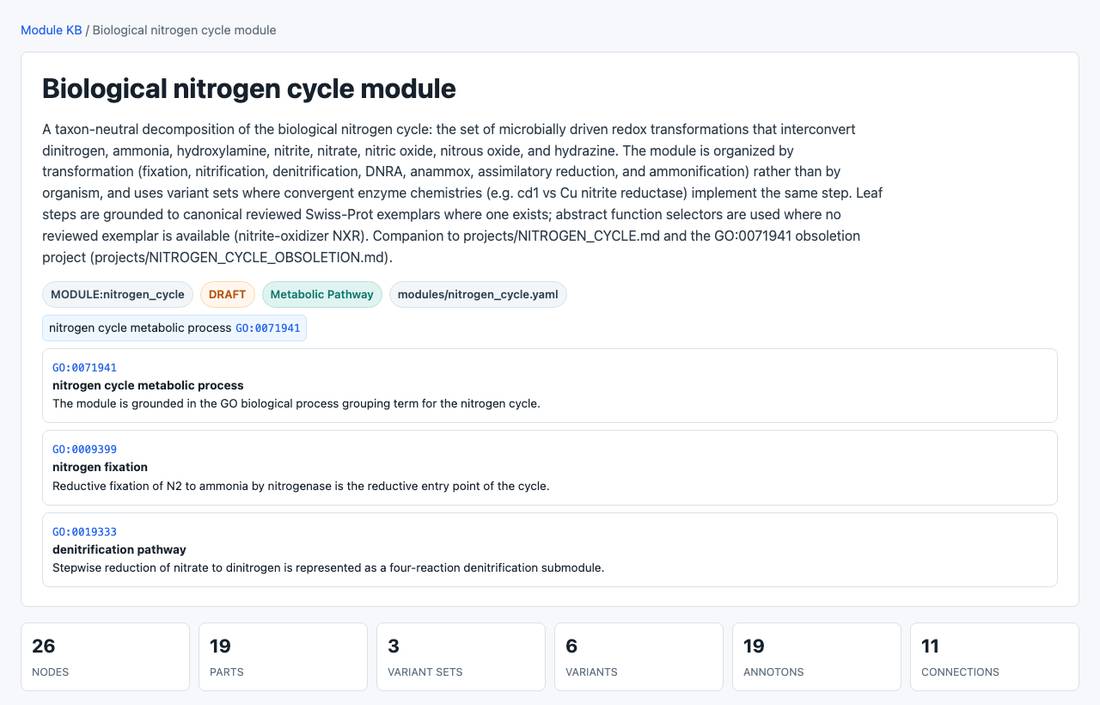This screenshot has width=1100, height=705.
Task: Click the Metabolic Pathway tag
Action: tap(322, 295)
